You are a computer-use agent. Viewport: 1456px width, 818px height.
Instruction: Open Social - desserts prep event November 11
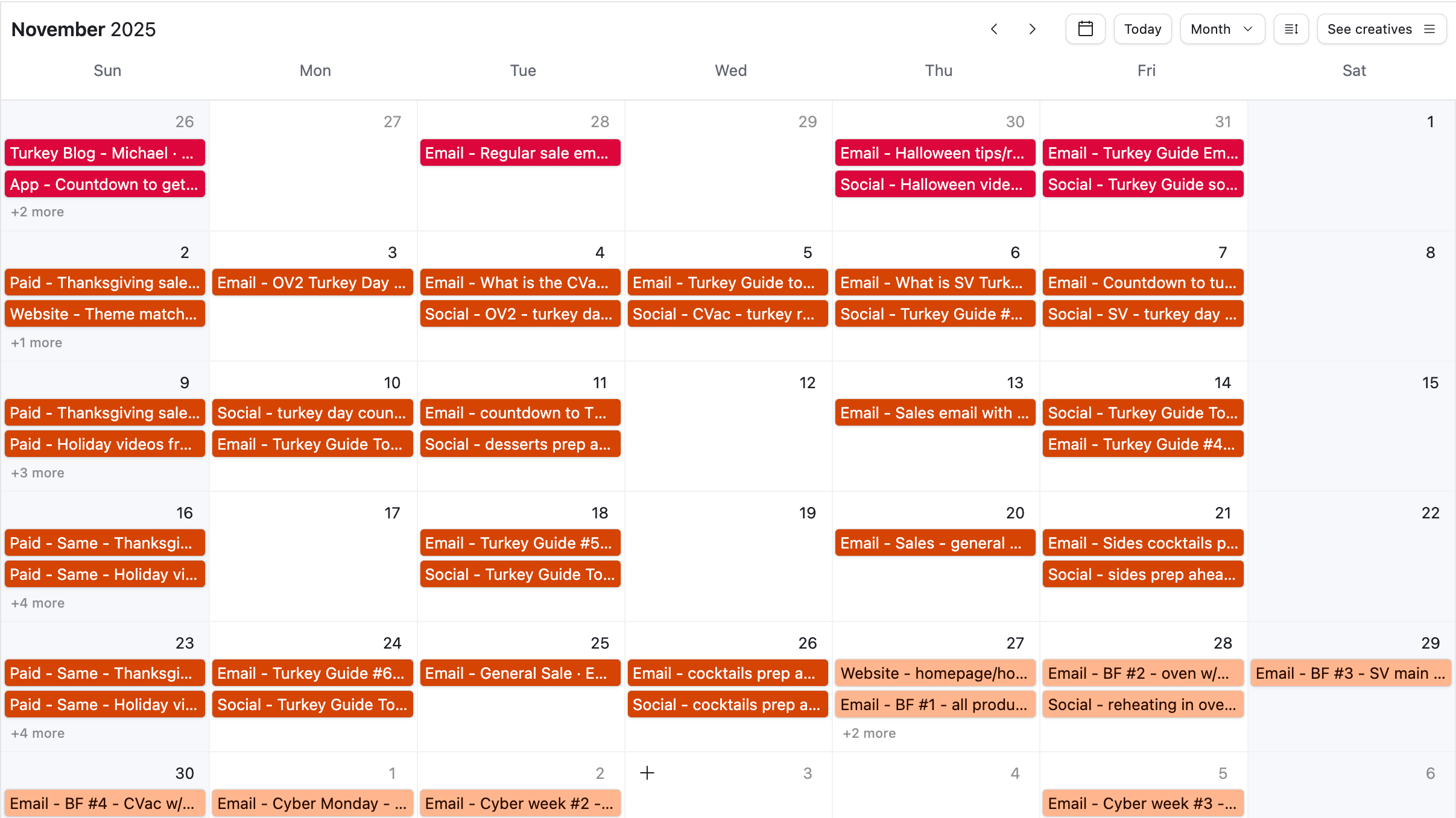(x=519, y=444)
